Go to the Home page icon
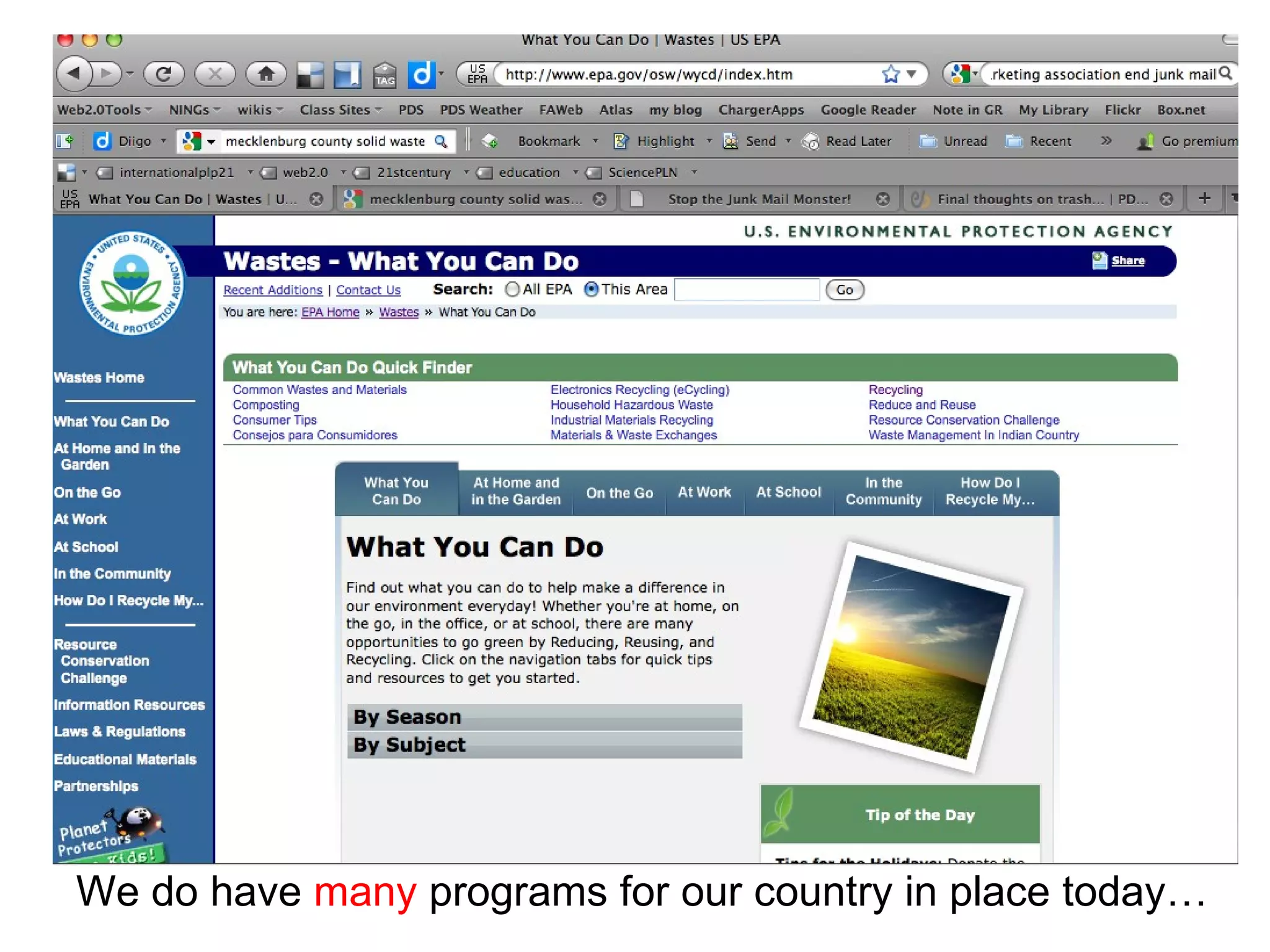Image resolution: width=1270 pixels, height=952 pixels. [x=266, y=74]
